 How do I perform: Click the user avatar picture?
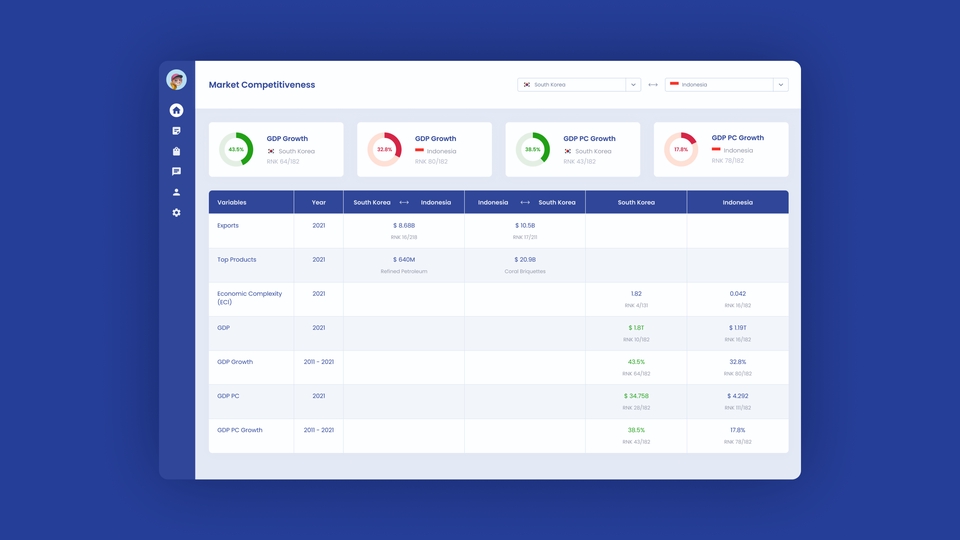[176, 80]
